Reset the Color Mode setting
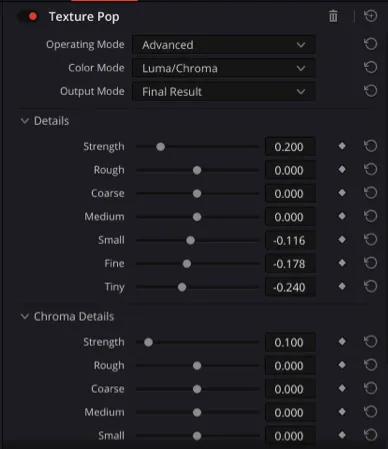388x449 pixels. (x=370, y=68)
